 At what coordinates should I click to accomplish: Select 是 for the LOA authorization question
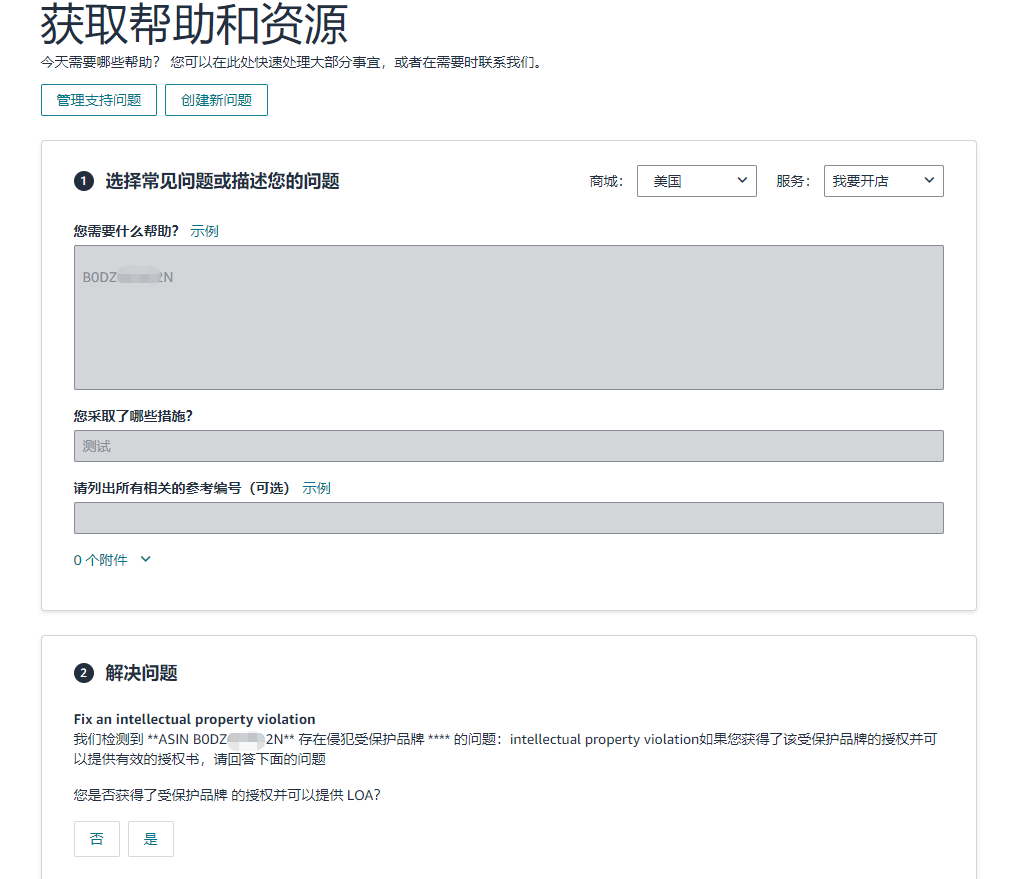click(151, 839)
